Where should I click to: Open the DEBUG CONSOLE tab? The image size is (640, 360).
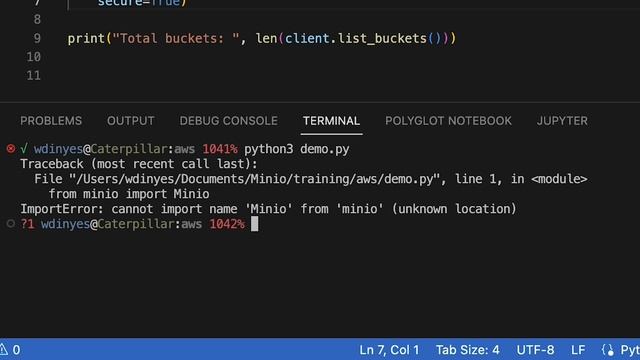[229, 121]
